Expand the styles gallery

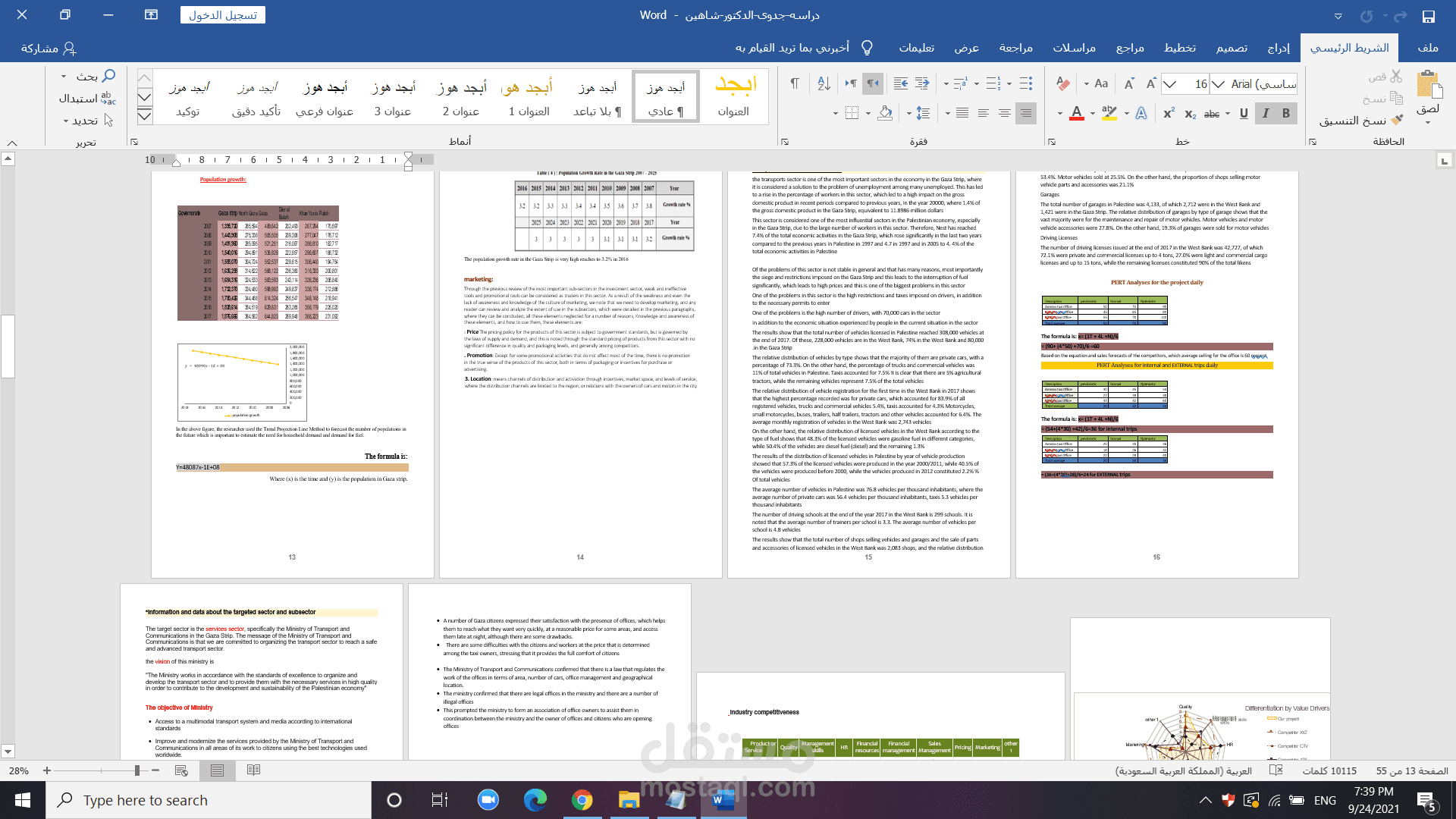(144, 115)
